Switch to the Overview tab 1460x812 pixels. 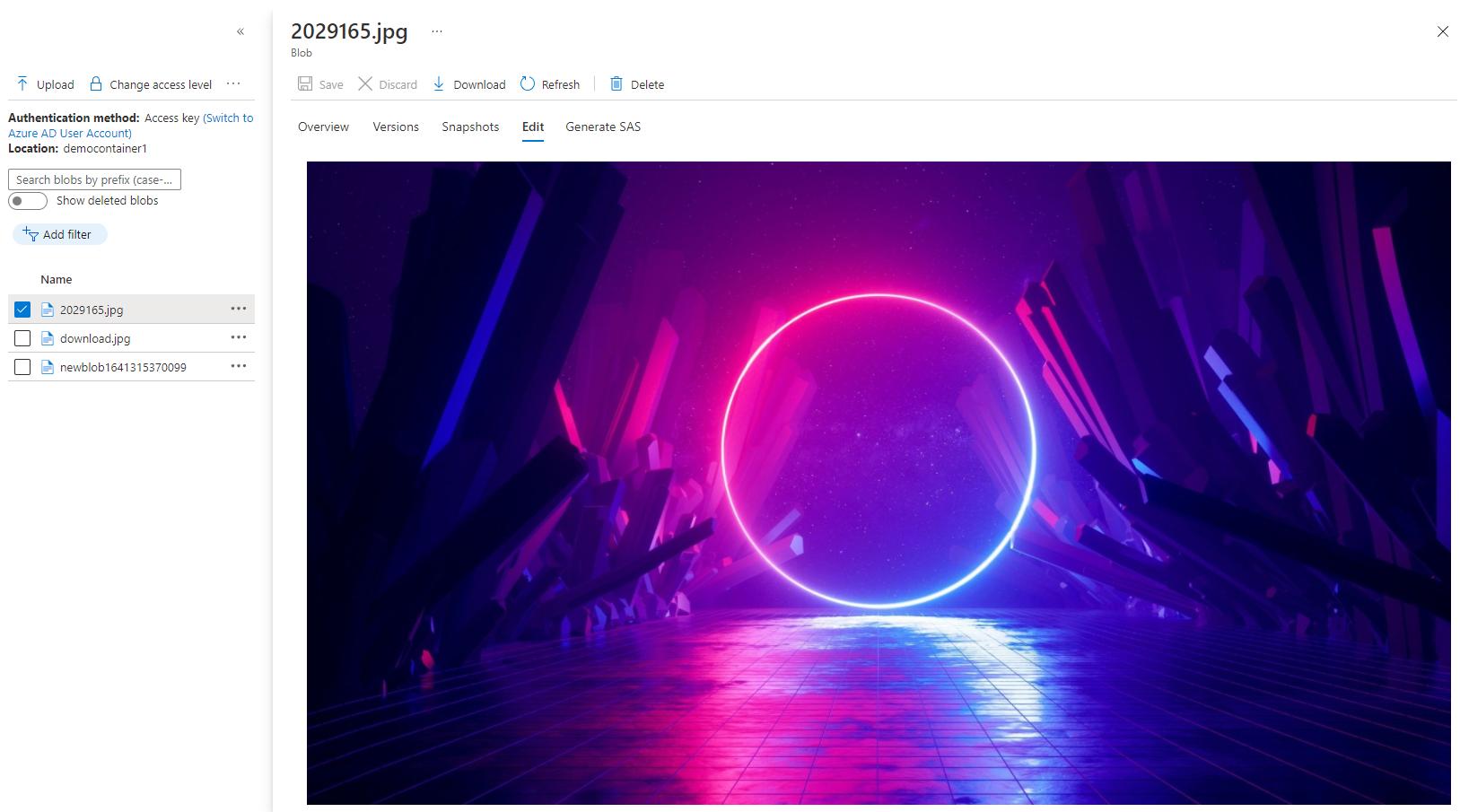coord(323,127)
